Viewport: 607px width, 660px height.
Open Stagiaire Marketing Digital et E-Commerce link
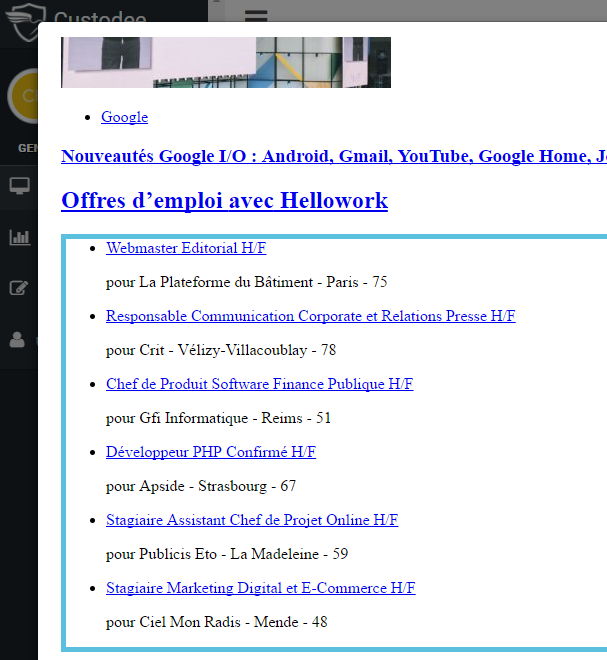tap(261, 588)
